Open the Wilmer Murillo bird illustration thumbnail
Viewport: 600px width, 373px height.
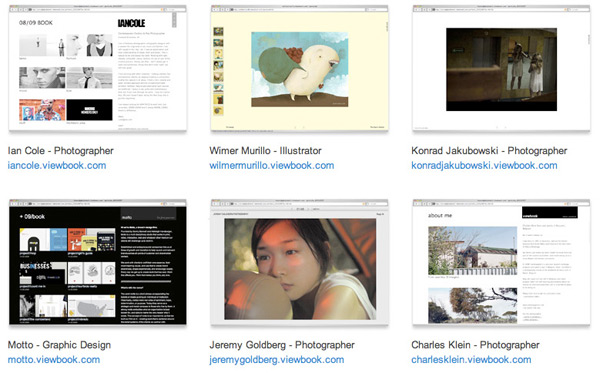pyautogui.click(x=299, y=68)
